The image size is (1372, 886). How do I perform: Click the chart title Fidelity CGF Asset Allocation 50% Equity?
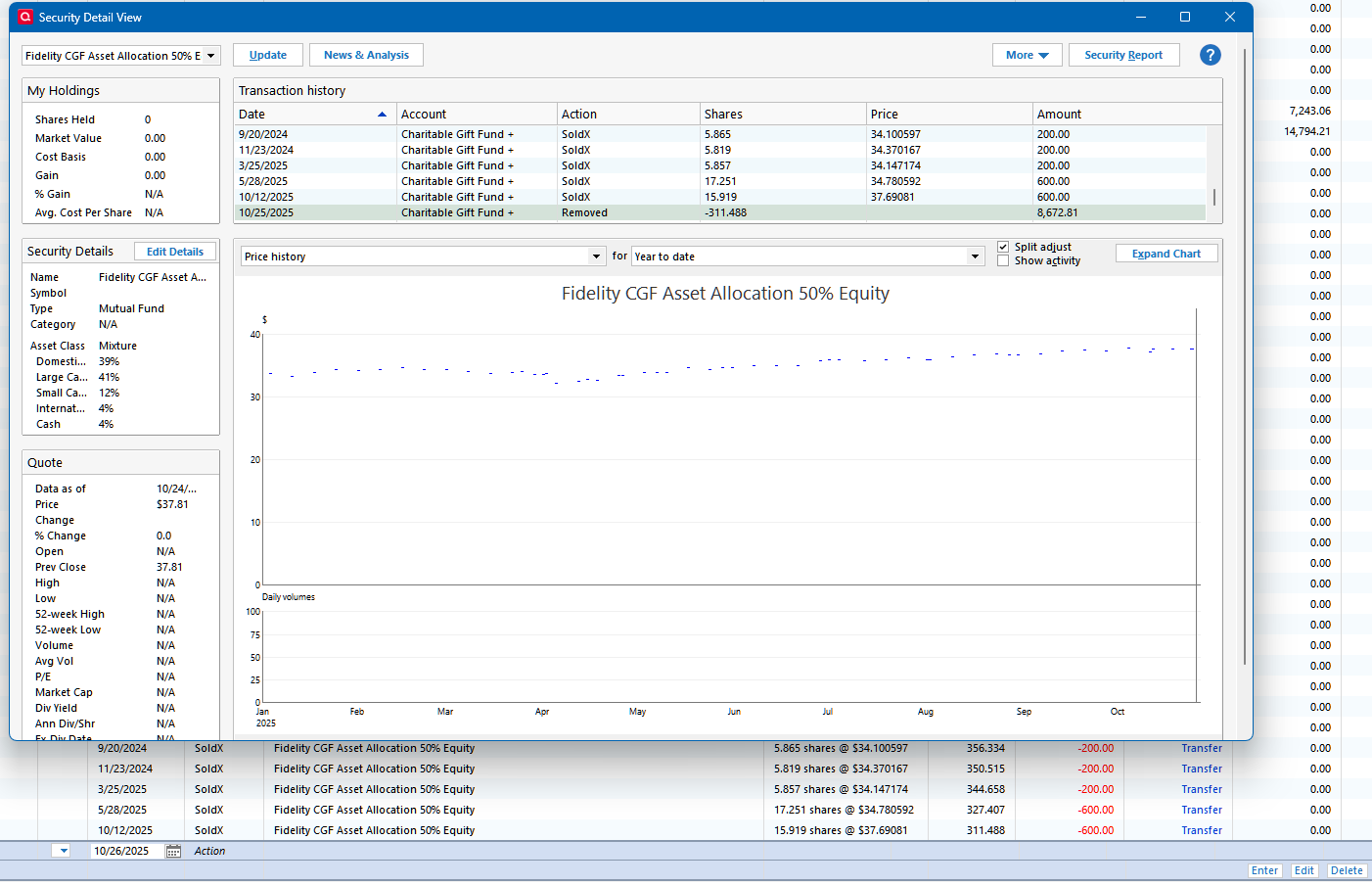(725, 294)
